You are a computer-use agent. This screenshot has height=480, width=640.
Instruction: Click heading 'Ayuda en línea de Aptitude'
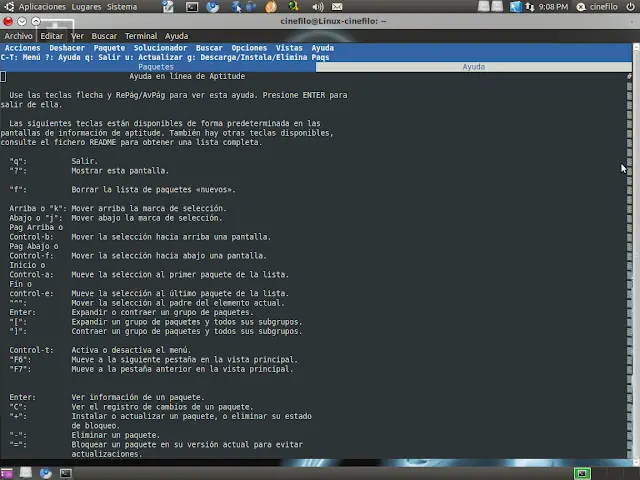187,76
